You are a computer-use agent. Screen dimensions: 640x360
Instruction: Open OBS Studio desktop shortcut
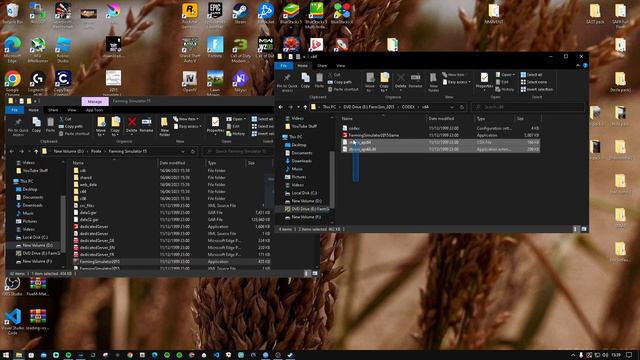point(12,286)
